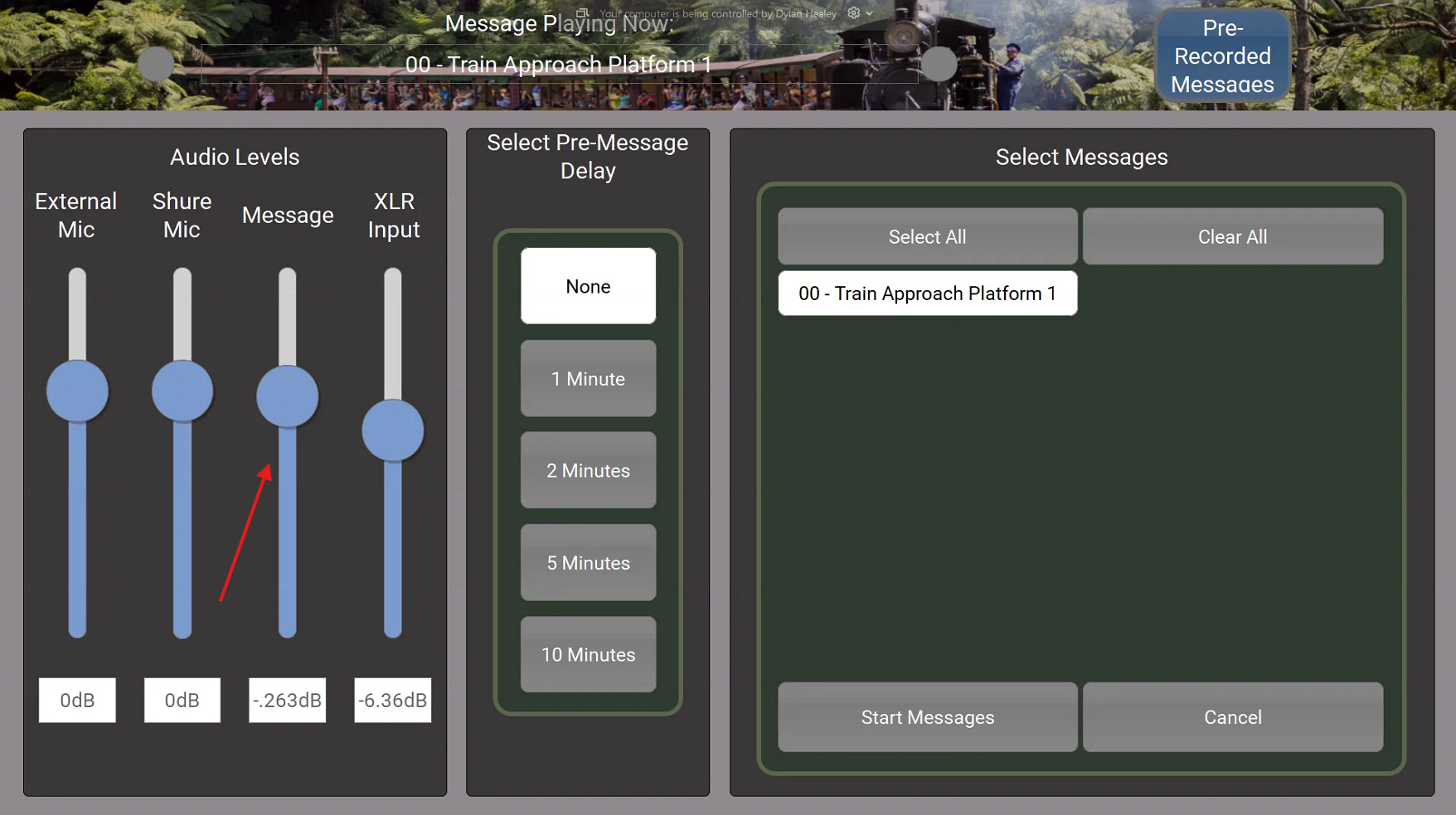Select 2 Minutes delay
Viewport: 1456px width, 815px height.
click(588, 470)
